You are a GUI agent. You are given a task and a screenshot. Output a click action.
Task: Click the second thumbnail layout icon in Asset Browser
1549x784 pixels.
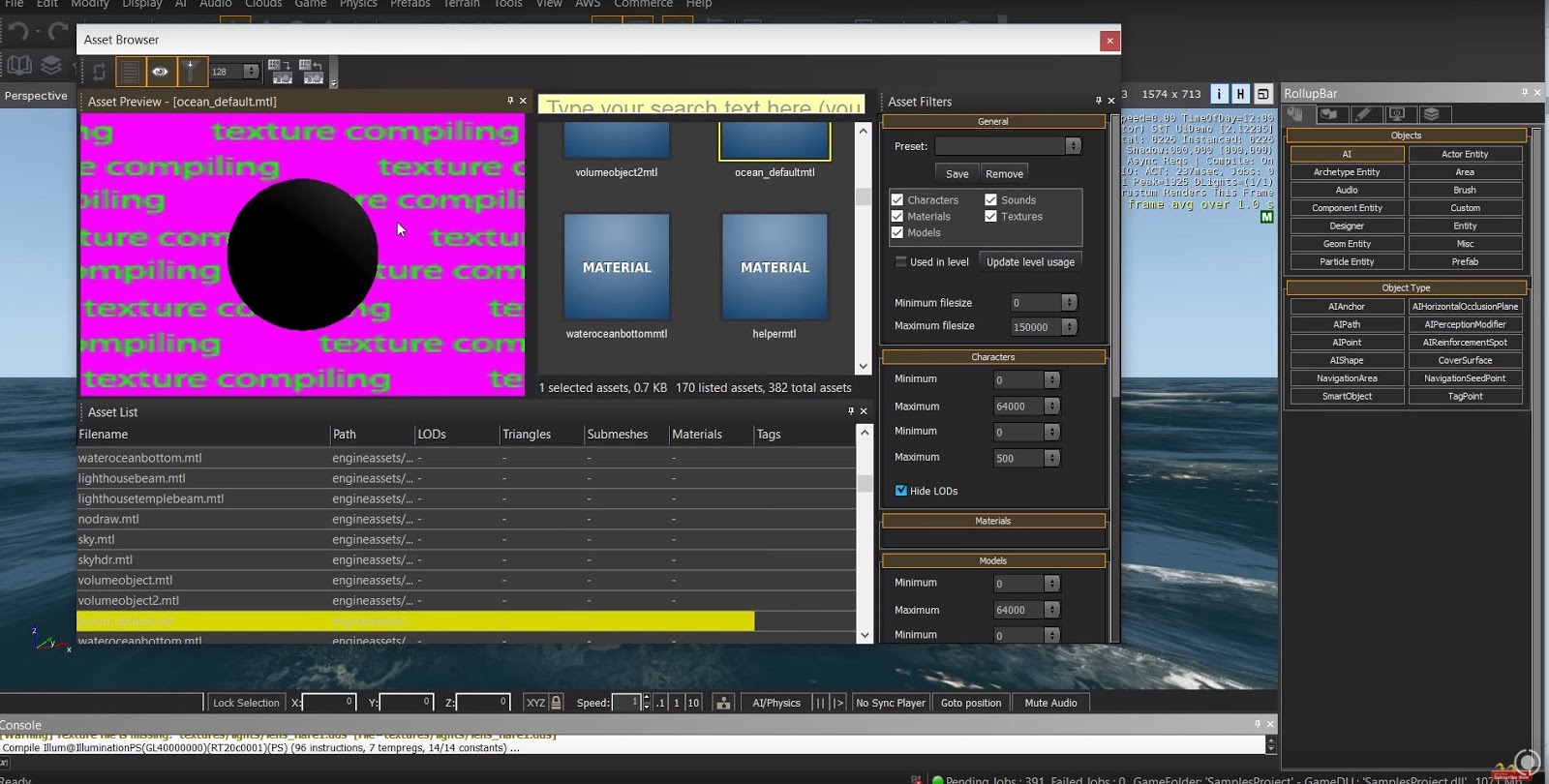coord(312,71)
